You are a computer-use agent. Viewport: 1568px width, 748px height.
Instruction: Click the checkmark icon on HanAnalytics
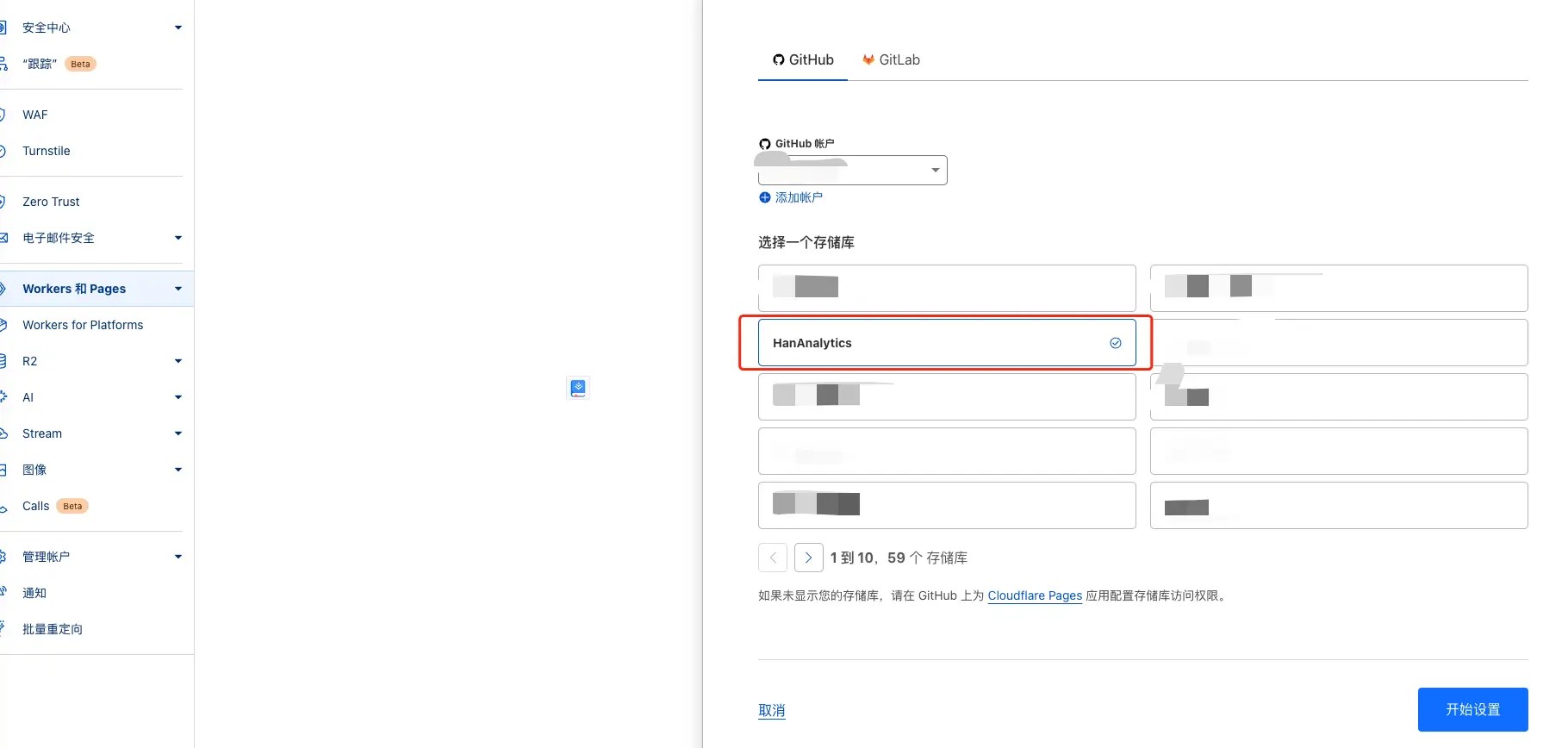coord(1116,343)
